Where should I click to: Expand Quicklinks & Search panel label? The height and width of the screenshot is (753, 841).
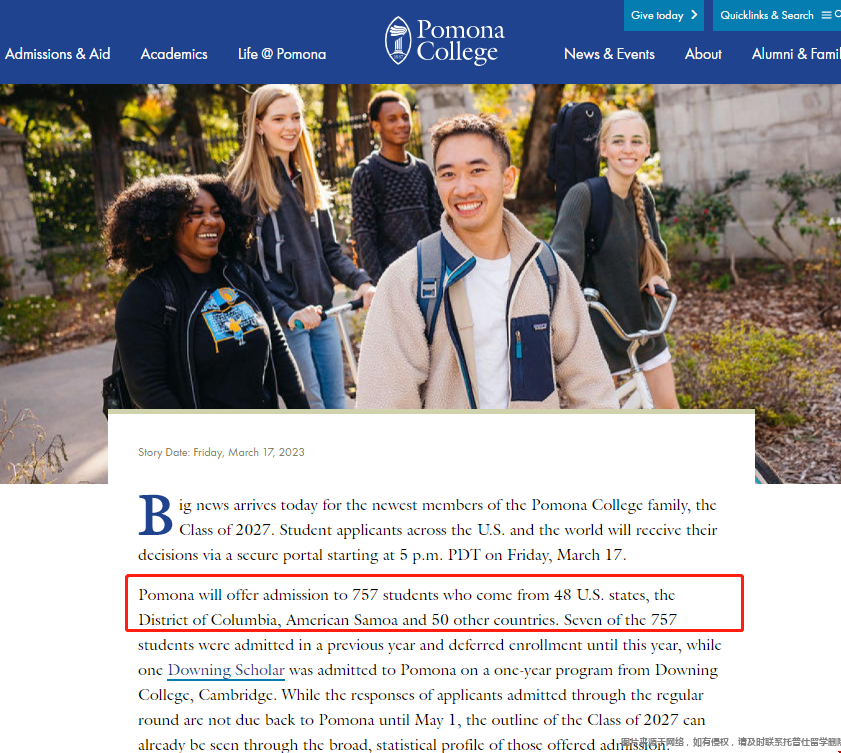767,15
